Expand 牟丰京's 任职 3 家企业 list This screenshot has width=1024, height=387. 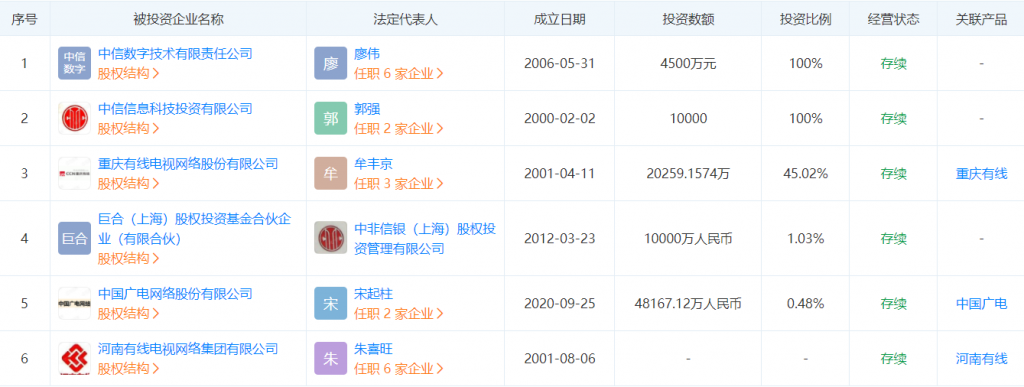pyautogui.click(x=399, y=183)
